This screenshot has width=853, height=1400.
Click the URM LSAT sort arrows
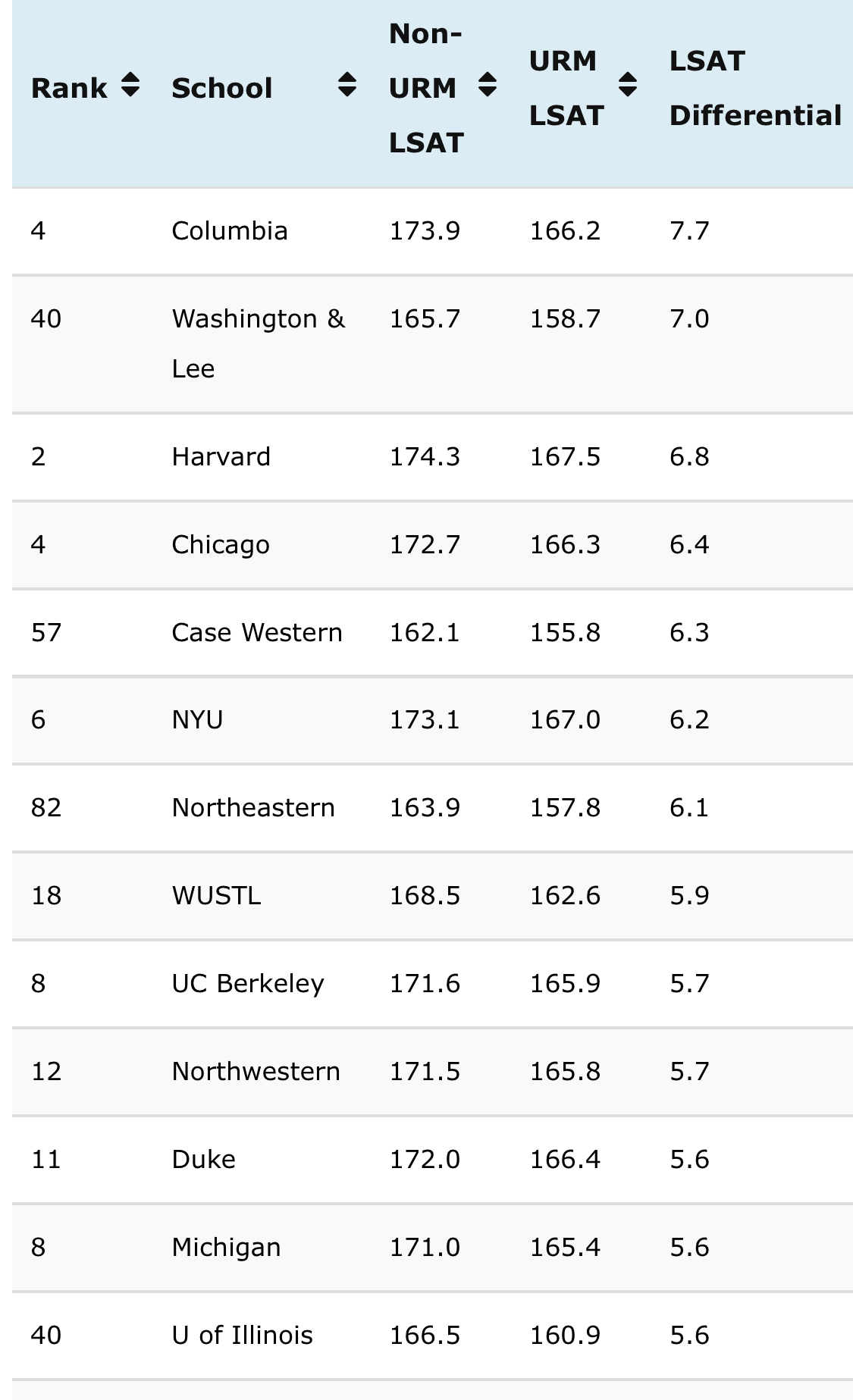point(627,86)
